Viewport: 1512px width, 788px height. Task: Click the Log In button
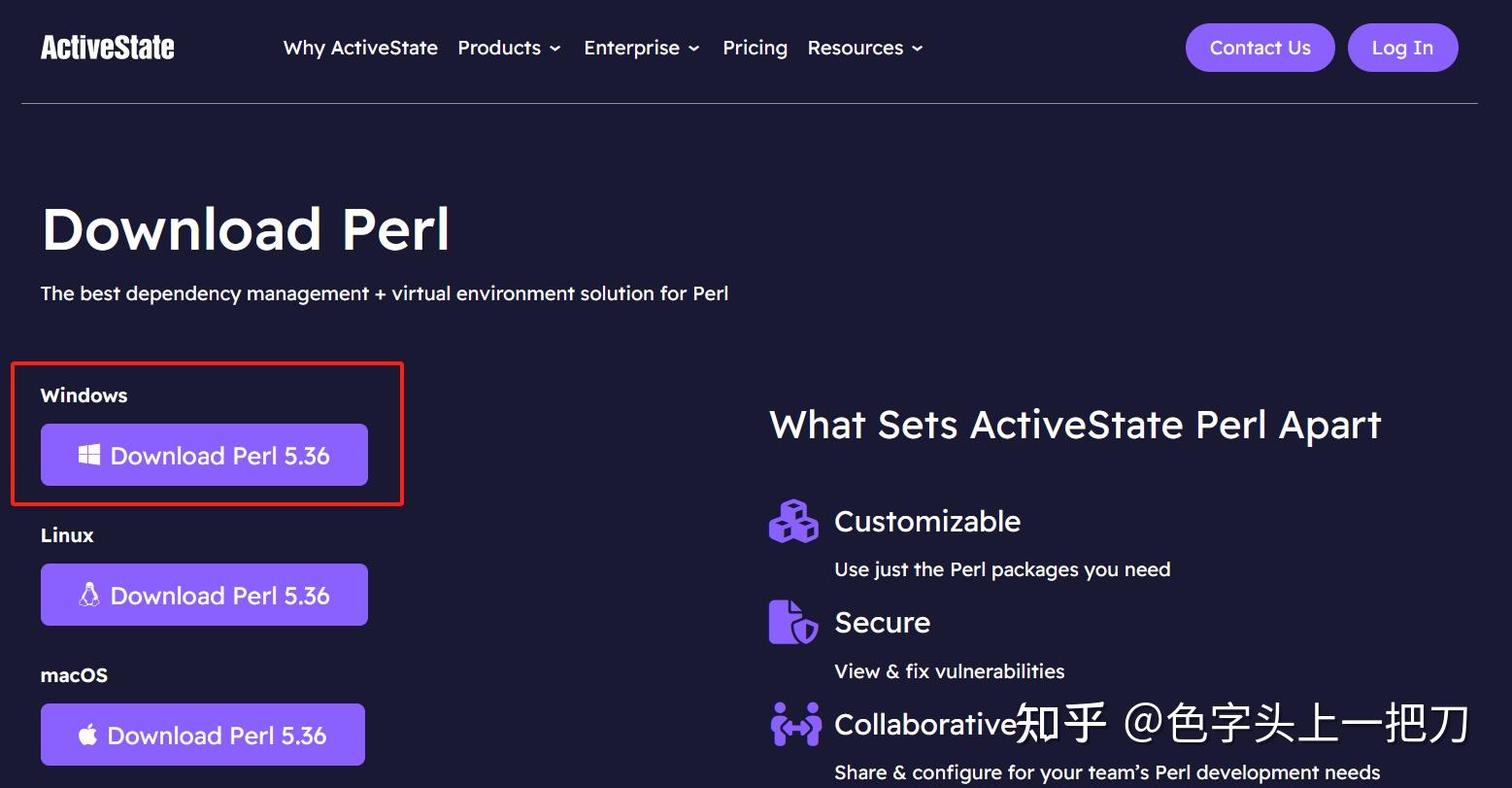(x=1402, y=47)
